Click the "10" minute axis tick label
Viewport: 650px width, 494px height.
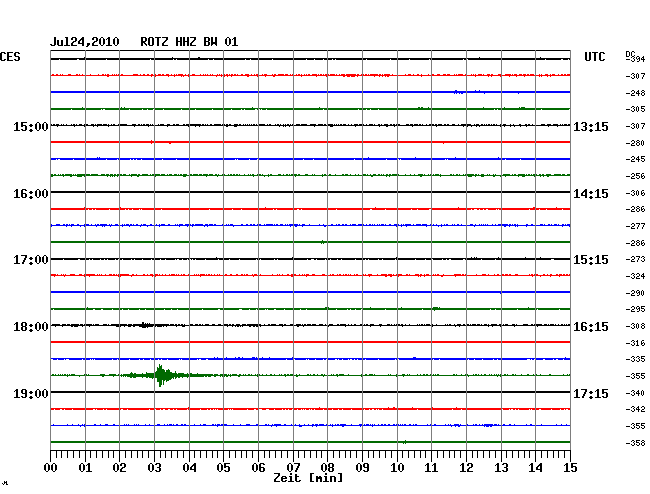click(397, 468)
